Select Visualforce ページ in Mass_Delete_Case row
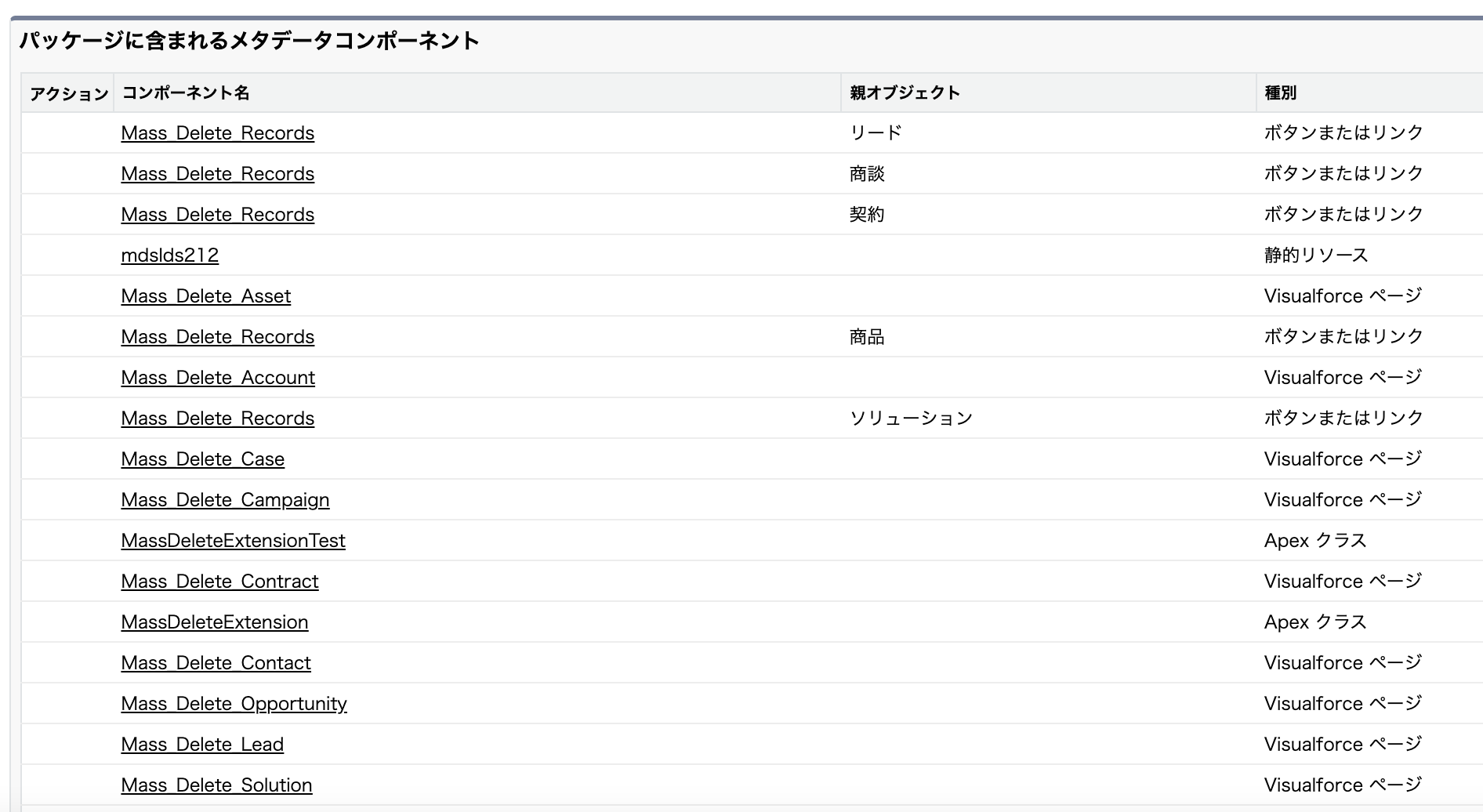 (x=1343, y=459)
